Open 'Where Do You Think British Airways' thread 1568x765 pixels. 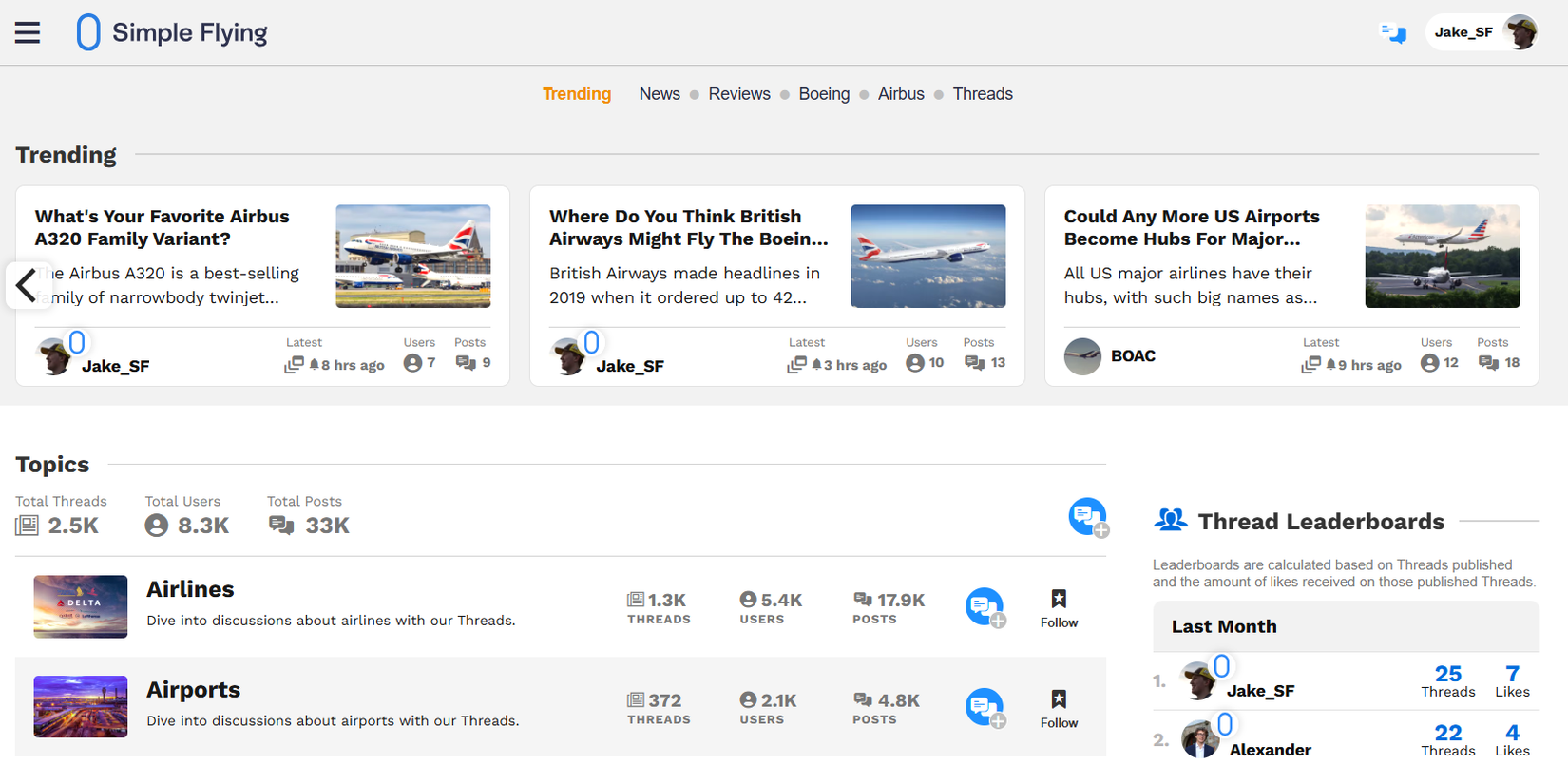tap(689, 228)
